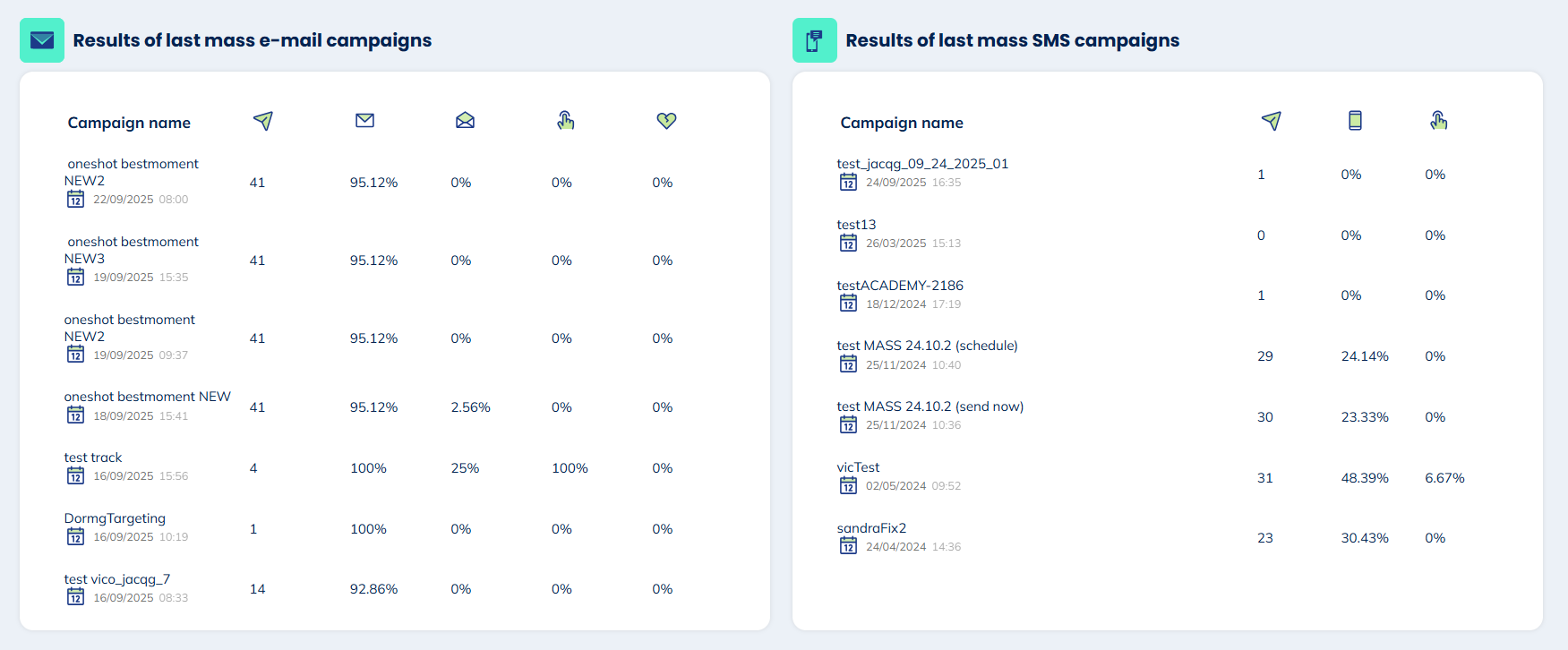Click the sent paper-plane icon in e-mail table

click(262, 121)
